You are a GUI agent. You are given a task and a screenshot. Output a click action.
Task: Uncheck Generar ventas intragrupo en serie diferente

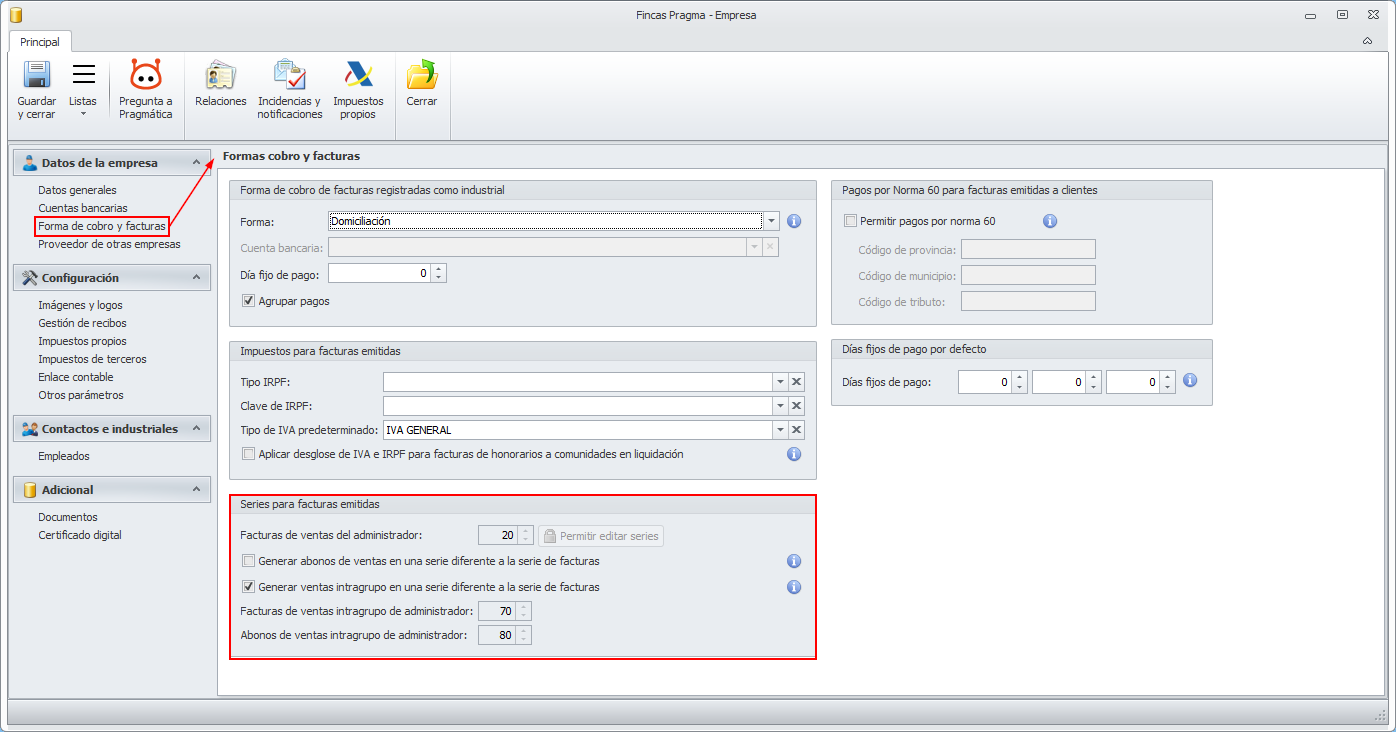(x=249, y=587)
